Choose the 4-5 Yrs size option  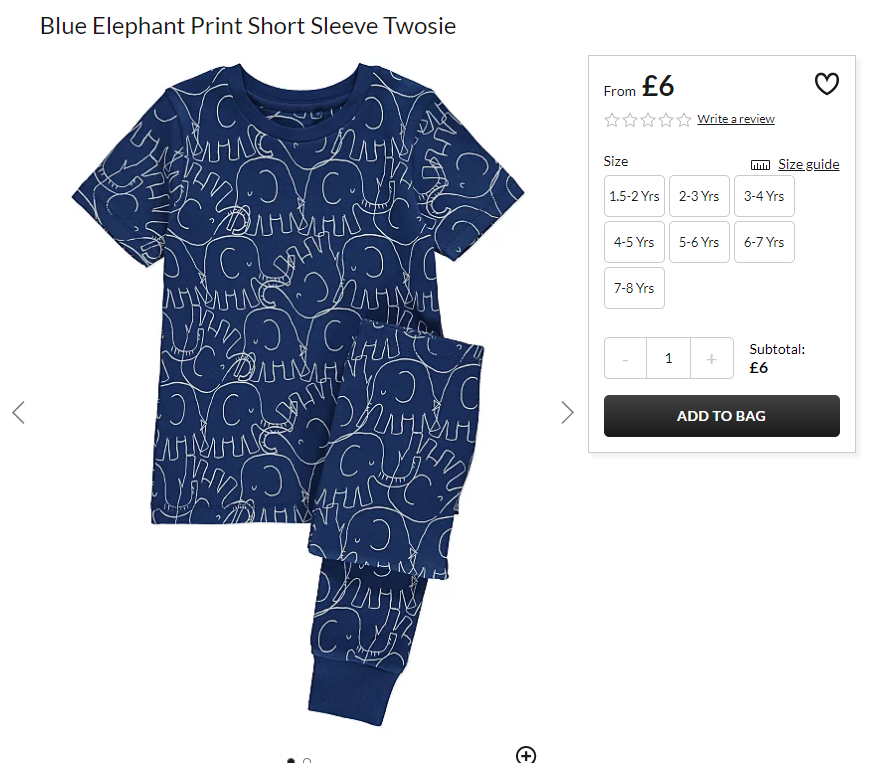click(x=634, y=242)
